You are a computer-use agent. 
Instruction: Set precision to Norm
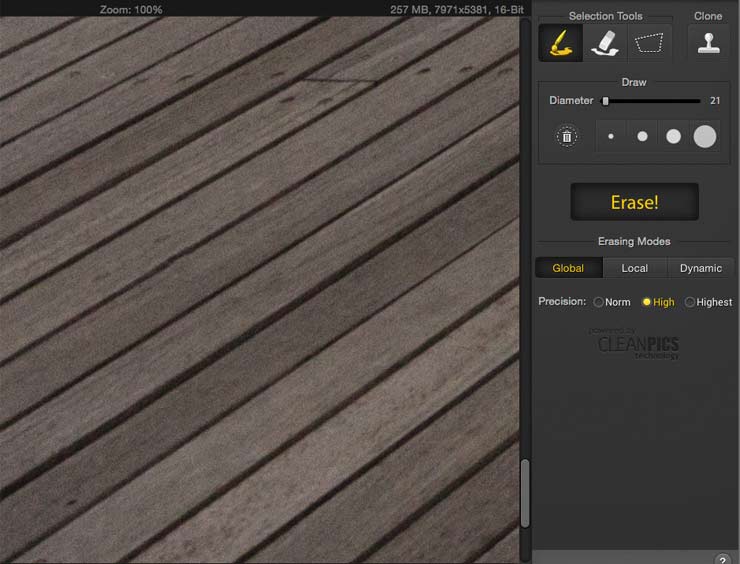point(612,302)
